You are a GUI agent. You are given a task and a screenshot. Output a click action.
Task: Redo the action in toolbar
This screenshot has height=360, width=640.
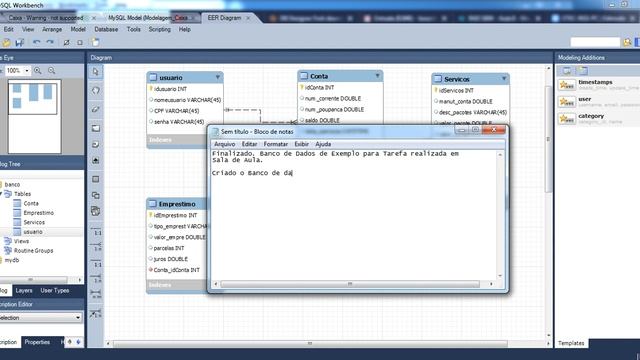pos(50,42)
